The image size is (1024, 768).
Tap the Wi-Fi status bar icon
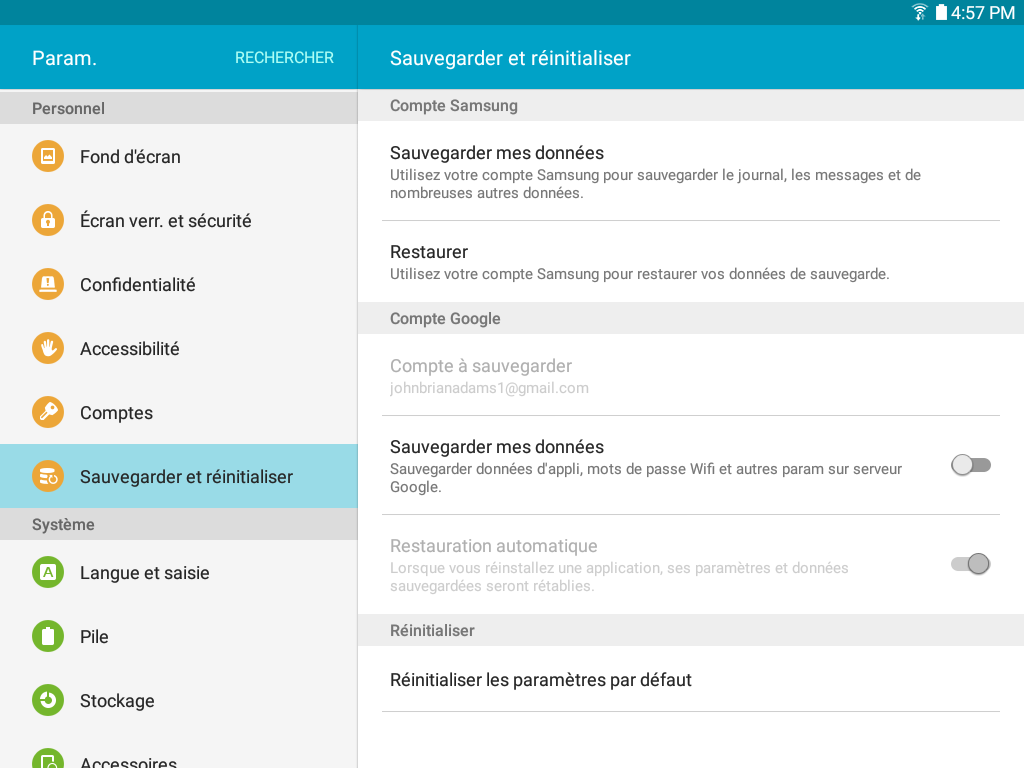pyautogui.click(x=920, y=12)
